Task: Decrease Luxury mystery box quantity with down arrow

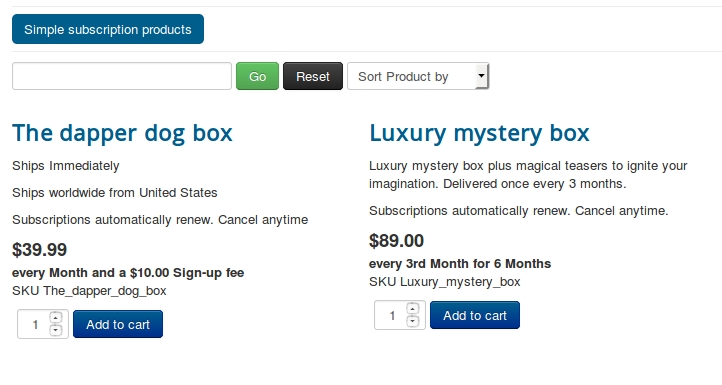Action: click(x=413, y=321)
